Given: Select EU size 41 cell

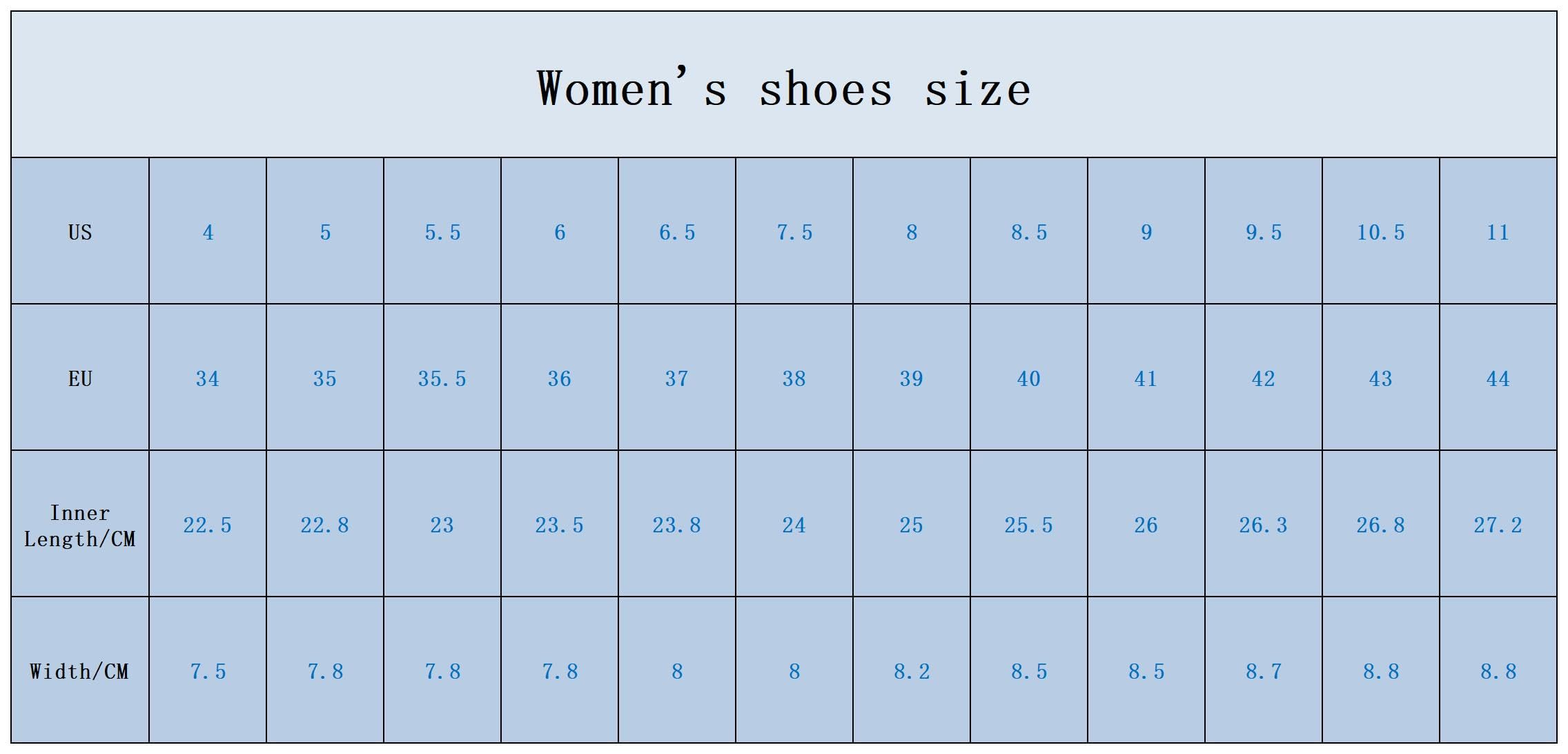Looking at the screenshot, I should (x=1146, y=378).
